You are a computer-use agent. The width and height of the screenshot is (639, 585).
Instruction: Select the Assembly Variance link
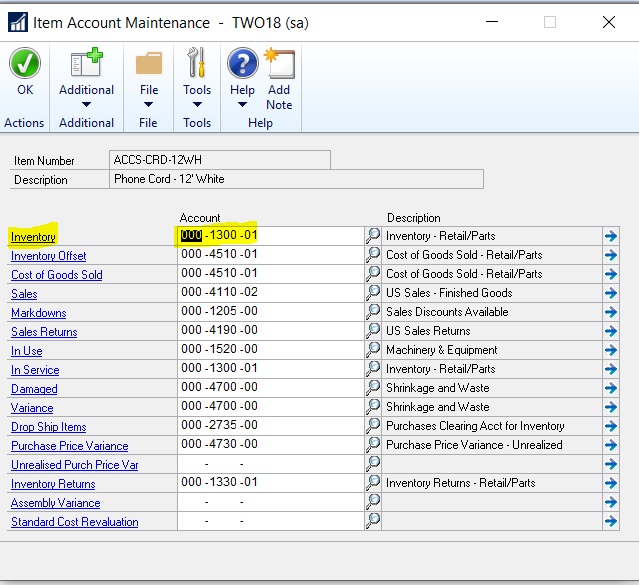[x=55, y=503]
